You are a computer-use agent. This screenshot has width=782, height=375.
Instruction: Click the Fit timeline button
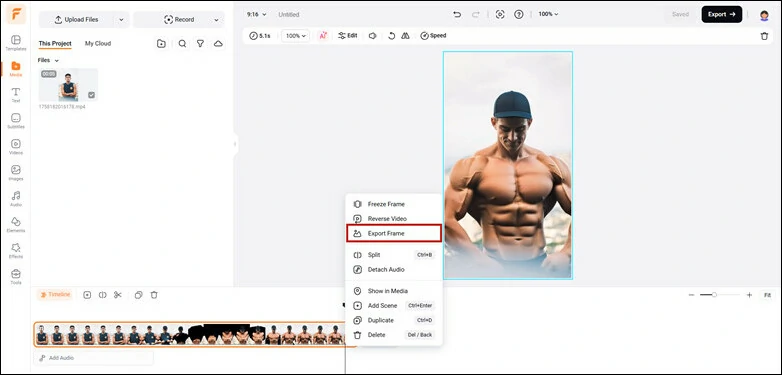coord(768,295)
